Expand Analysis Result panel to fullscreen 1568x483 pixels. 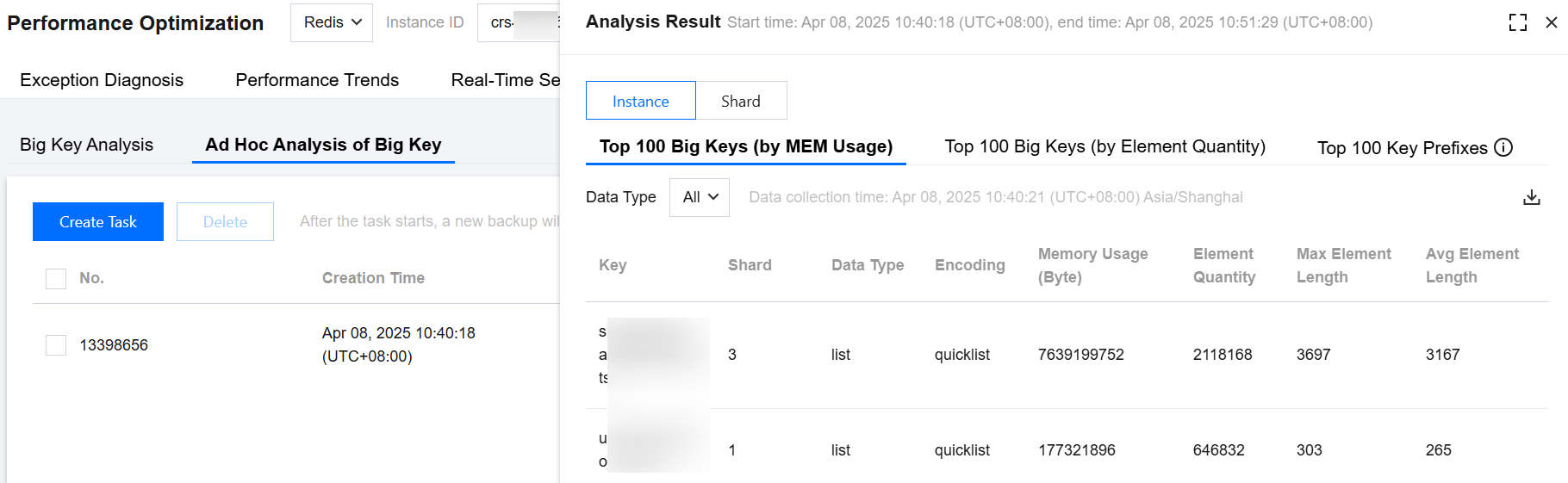pos(1518,22)
